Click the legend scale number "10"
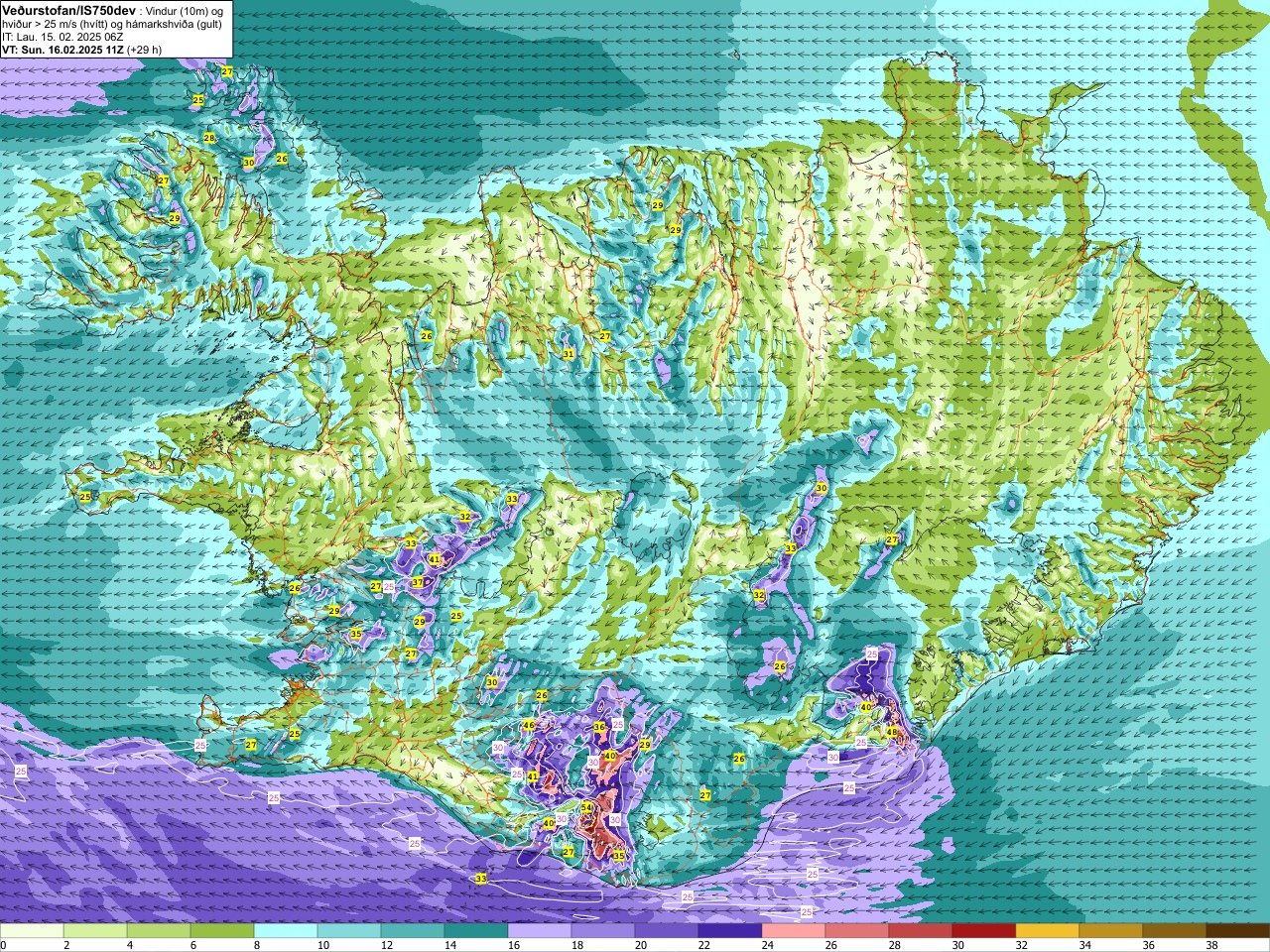 [x=323, y=945]
